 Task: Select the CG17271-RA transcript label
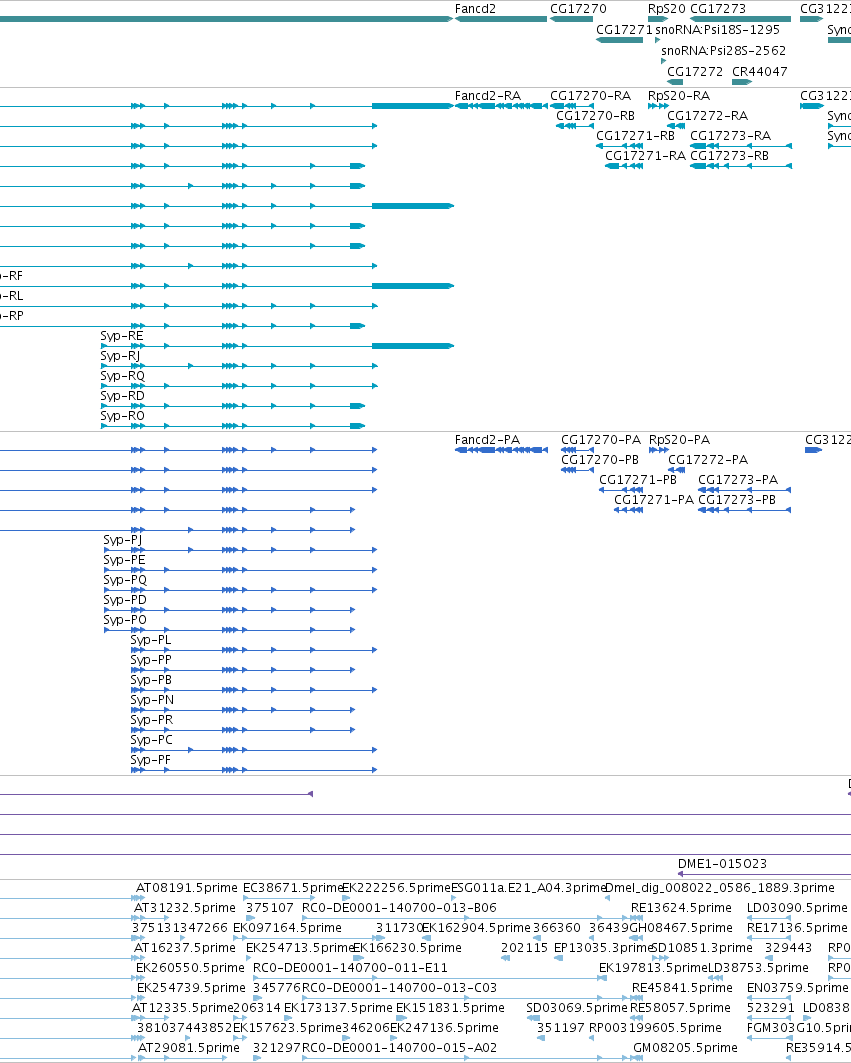[645, 156]
